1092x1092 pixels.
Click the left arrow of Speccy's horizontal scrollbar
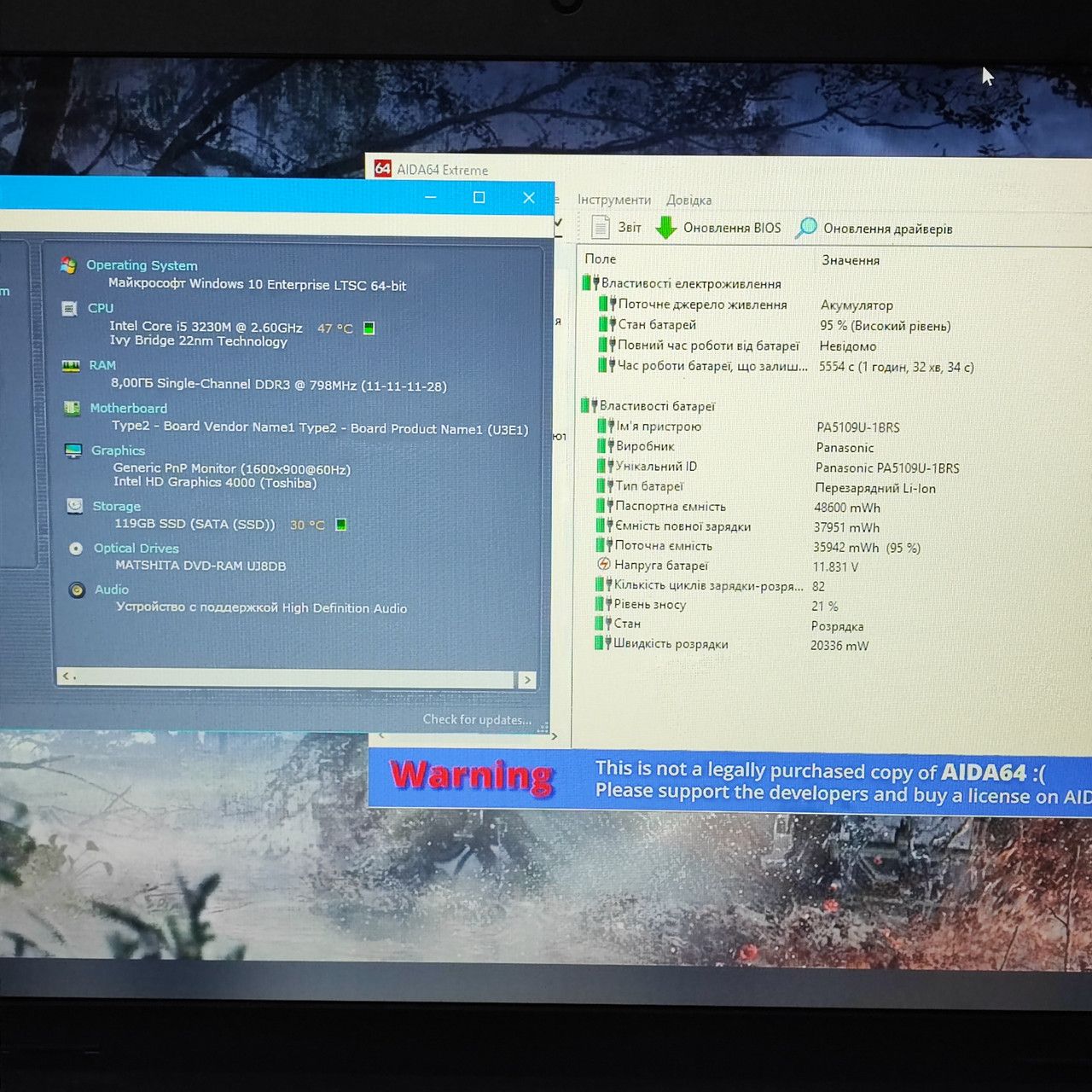66,677
